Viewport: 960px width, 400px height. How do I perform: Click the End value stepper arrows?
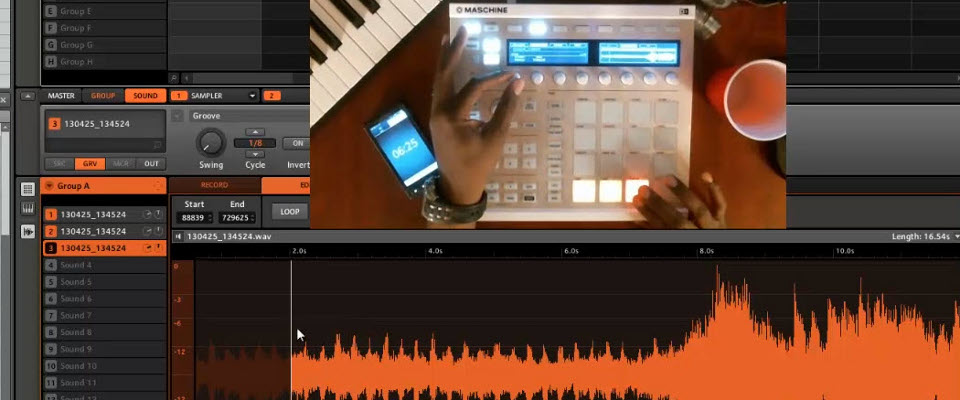[x=252, y=217]
